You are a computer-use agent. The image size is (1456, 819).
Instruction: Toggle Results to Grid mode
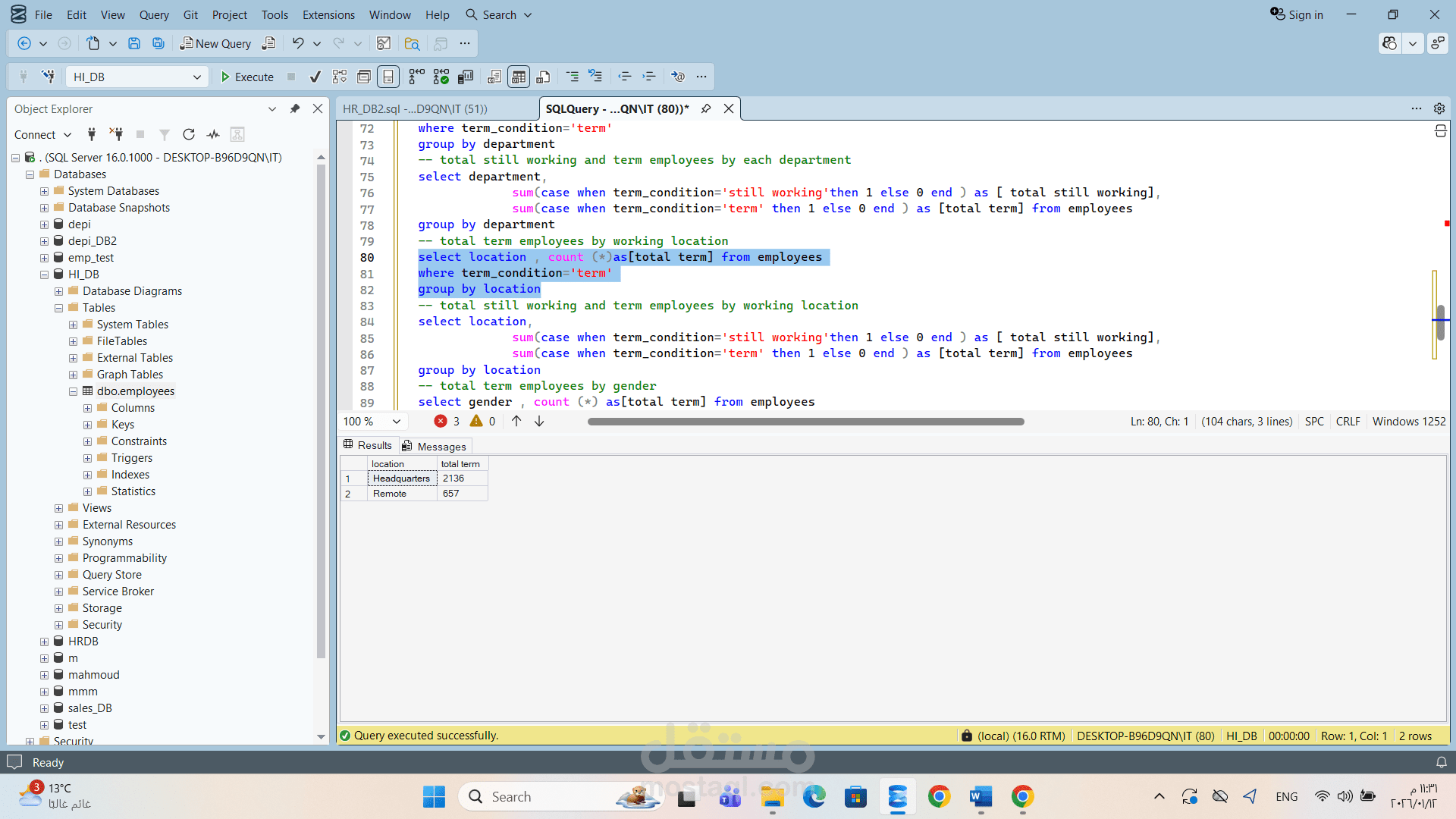519,77
